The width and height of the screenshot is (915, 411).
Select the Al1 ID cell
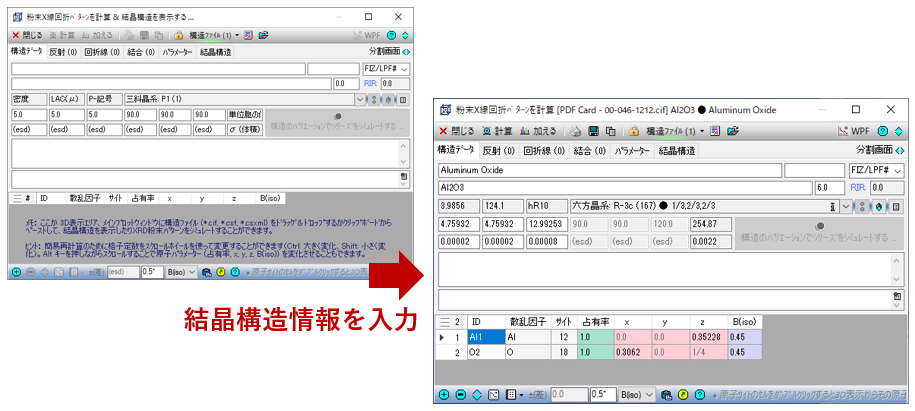click(486, 337)
